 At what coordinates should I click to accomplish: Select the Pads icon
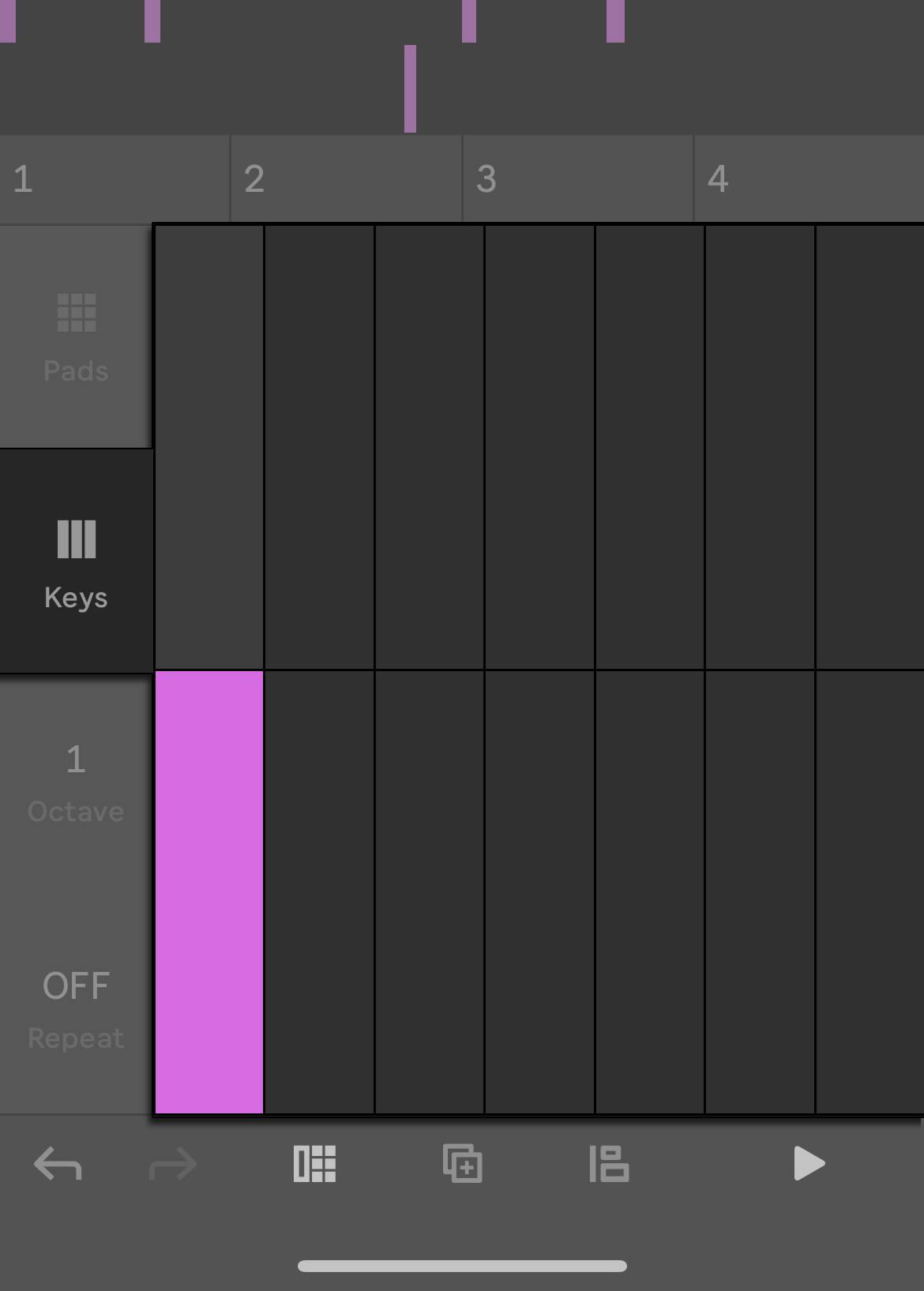[76, 314]
